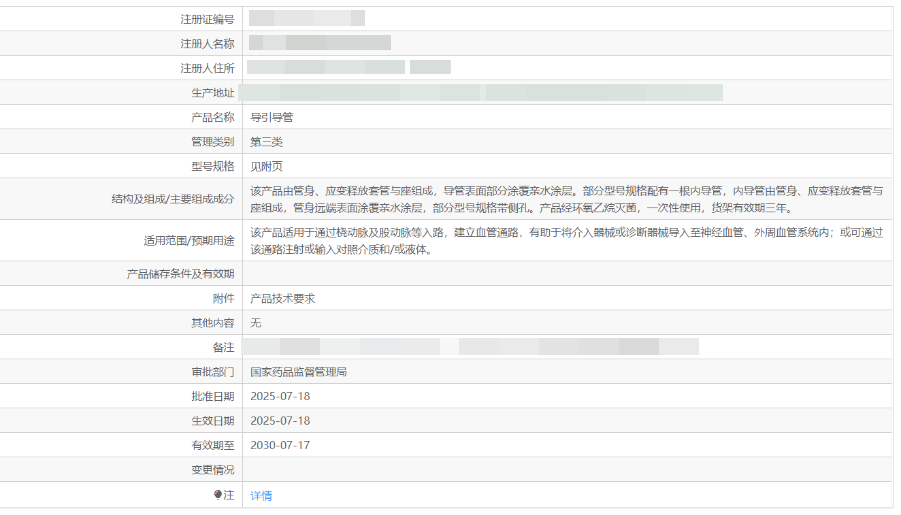Click the value 无 in 其他内容 row
Viewport: 901px width, 515px height.
click(256, 323)
